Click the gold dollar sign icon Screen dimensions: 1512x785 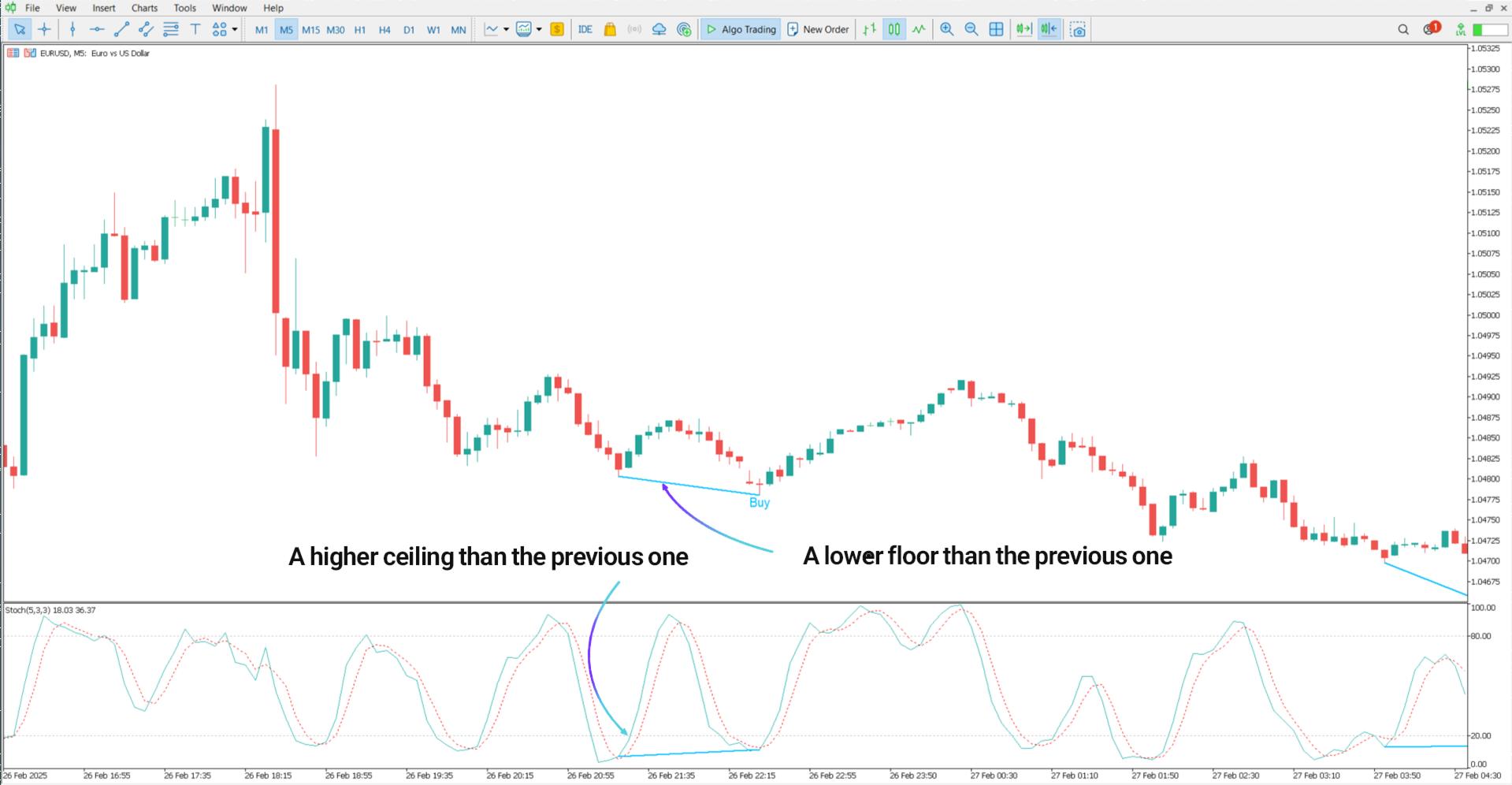(557, 29)
